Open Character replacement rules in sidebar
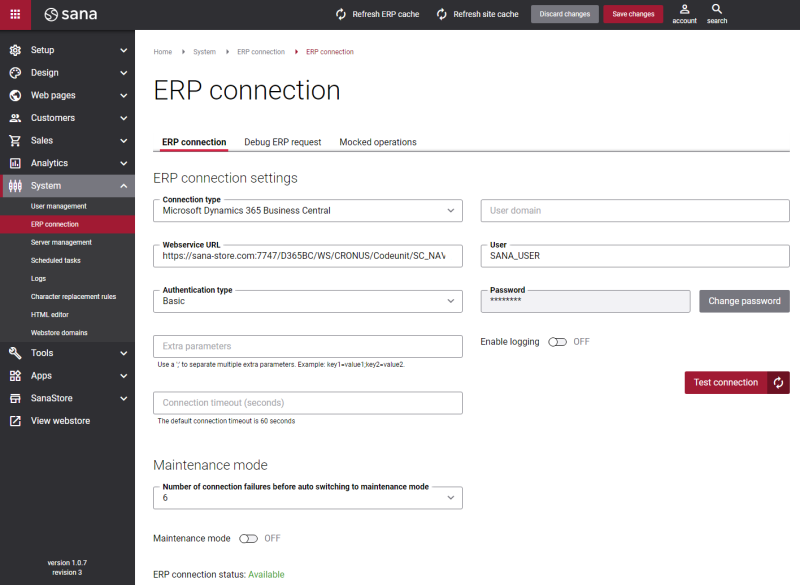 (x=73, y=297)
